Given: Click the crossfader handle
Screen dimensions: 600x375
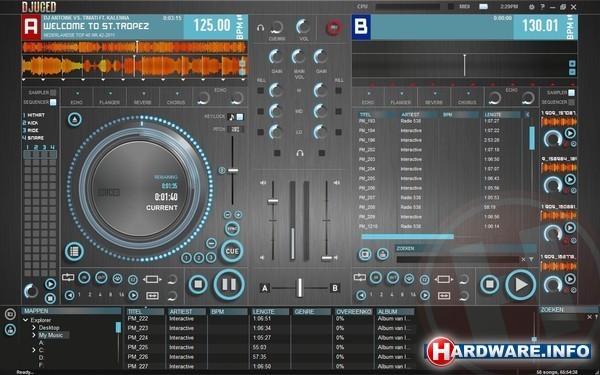Looking at the screenshot, I should (300, 288).
